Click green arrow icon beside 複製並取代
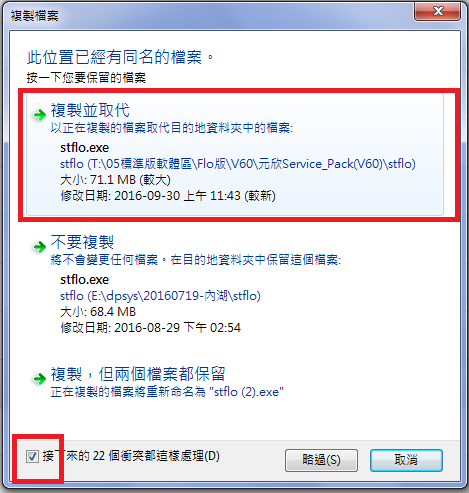This screenshot has height=493, width=469. pos(40,115)
